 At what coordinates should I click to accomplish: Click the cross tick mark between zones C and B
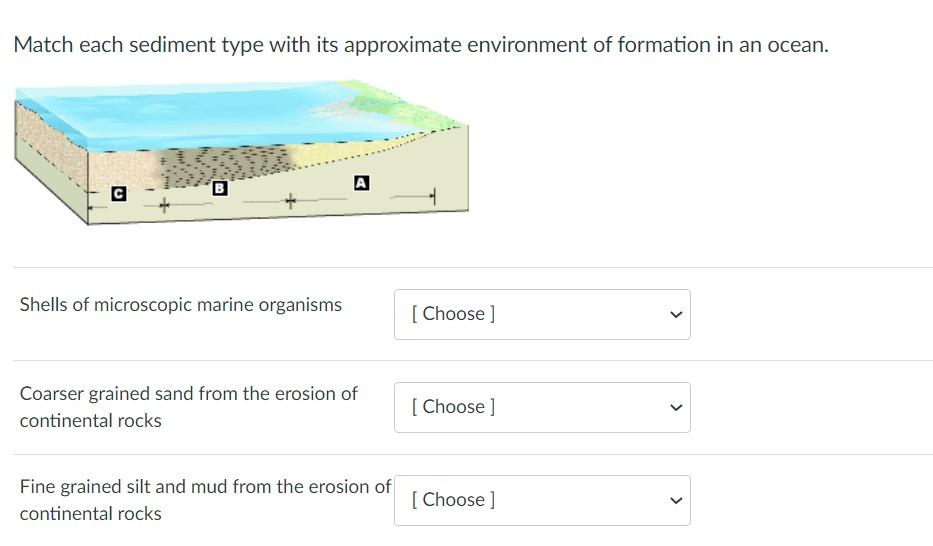click(x=165, y=206)
